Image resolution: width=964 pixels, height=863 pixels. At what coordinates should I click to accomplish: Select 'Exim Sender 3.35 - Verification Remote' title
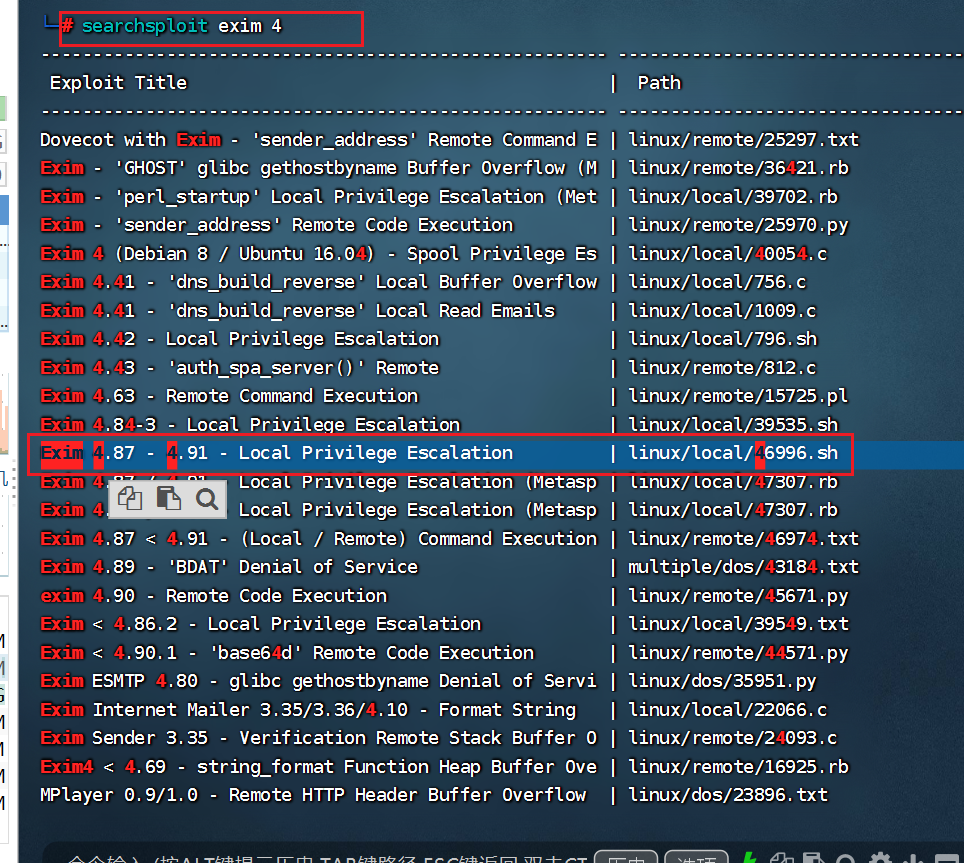pos(318,738)
